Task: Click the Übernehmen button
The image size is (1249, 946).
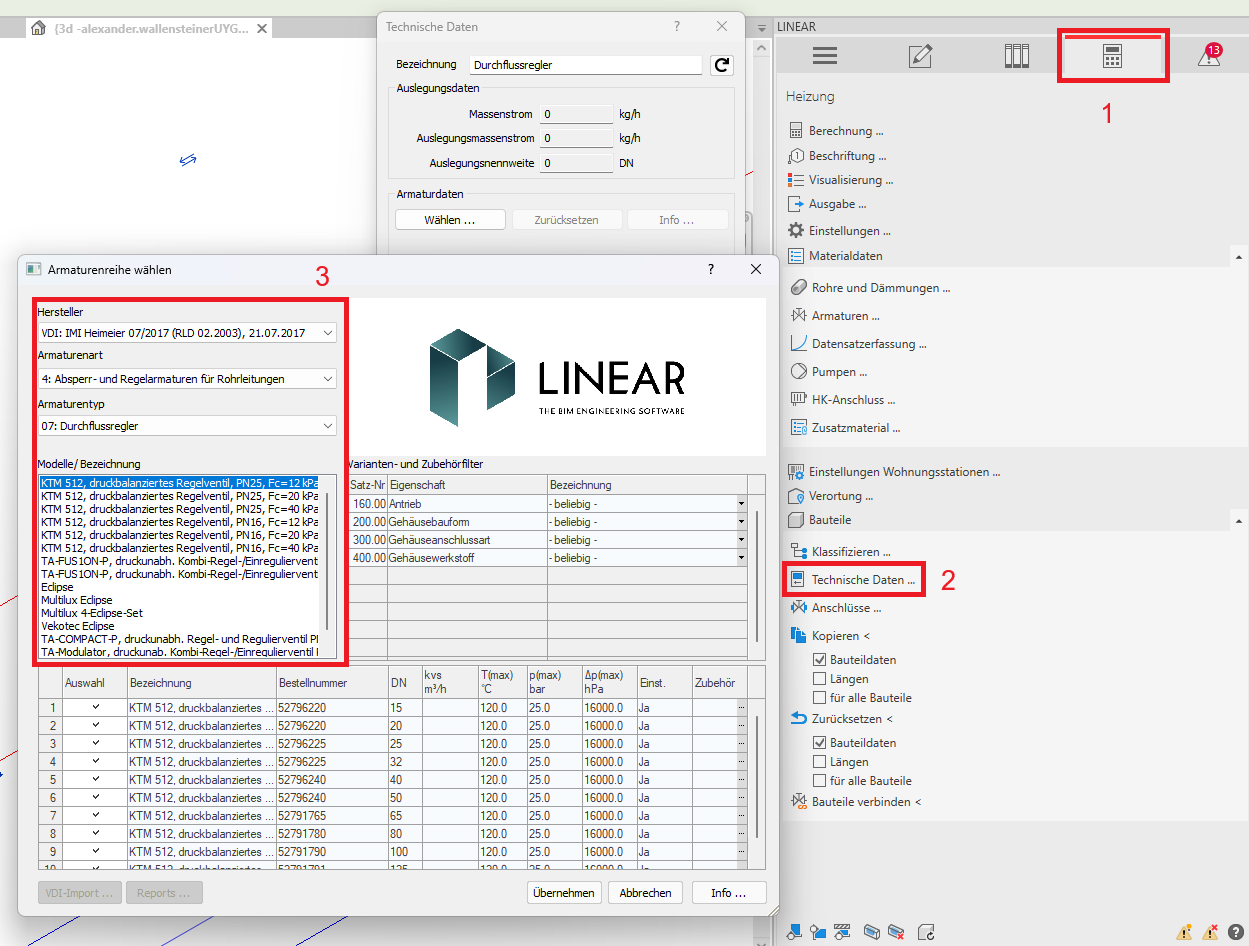Action: [x=564, y=893]
